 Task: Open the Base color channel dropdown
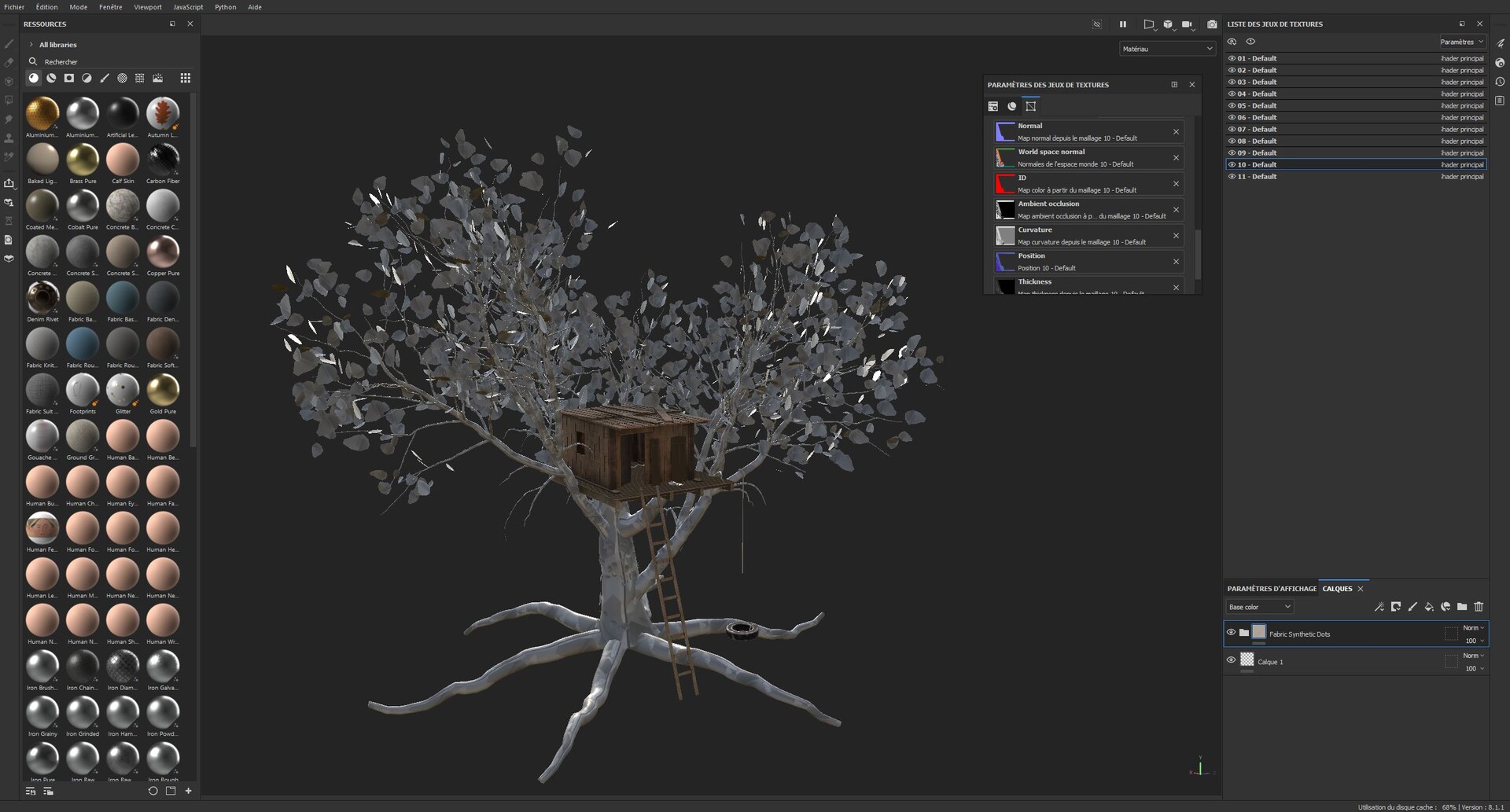tap(1260, 607)
